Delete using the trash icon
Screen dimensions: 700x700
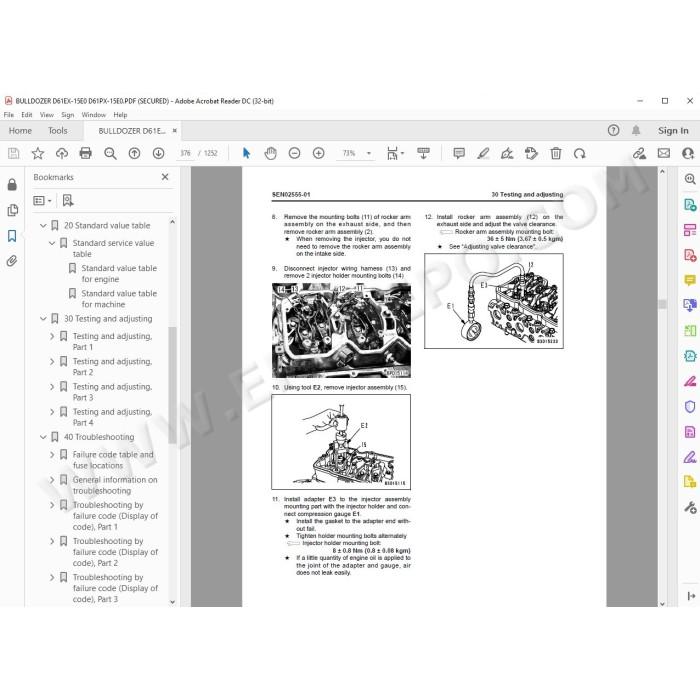[x=555, y=154]
